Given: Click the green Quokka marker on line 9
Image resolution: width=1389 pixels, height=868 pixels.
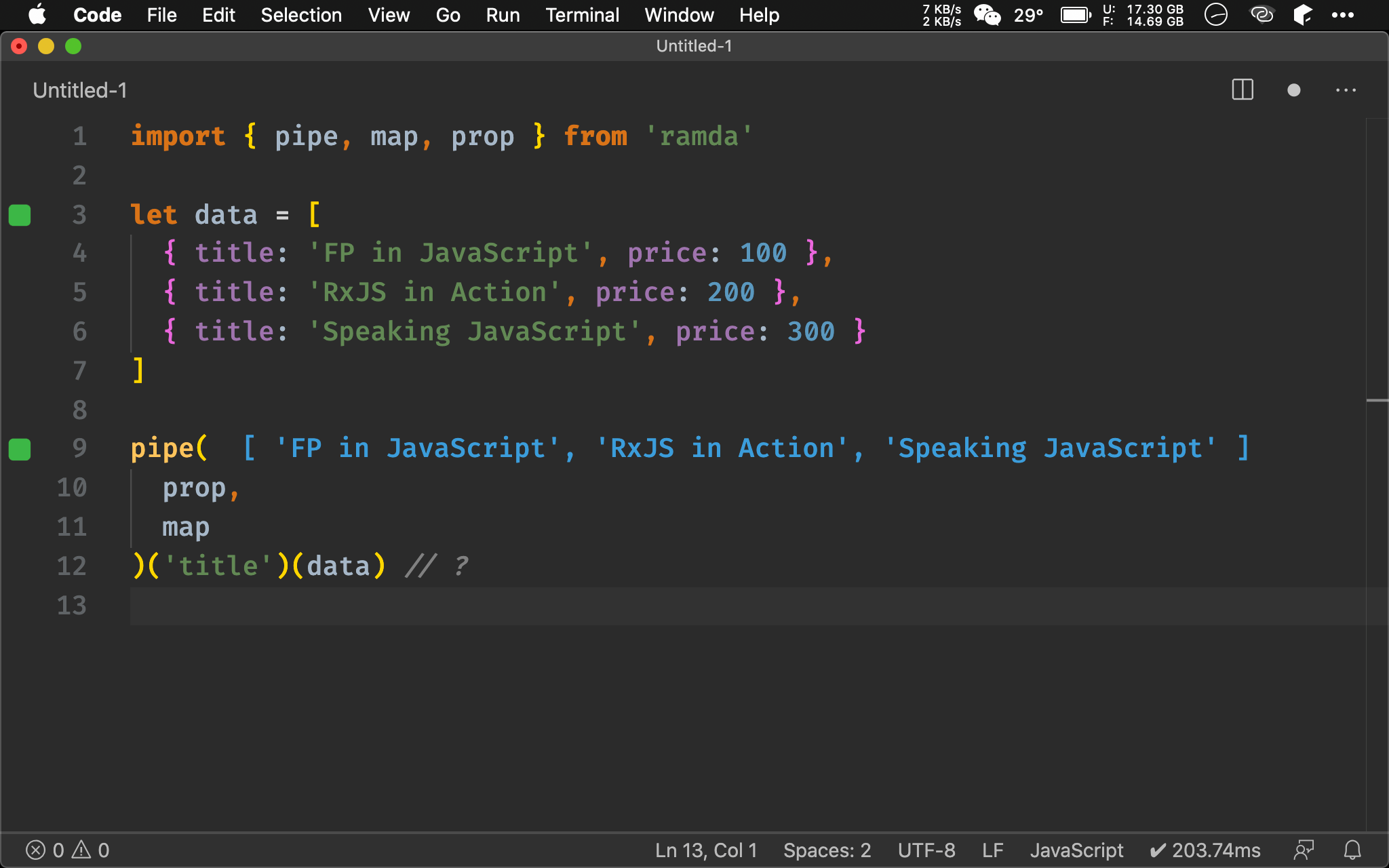Looking at the screenshot, I should click(x=20, y=449).
